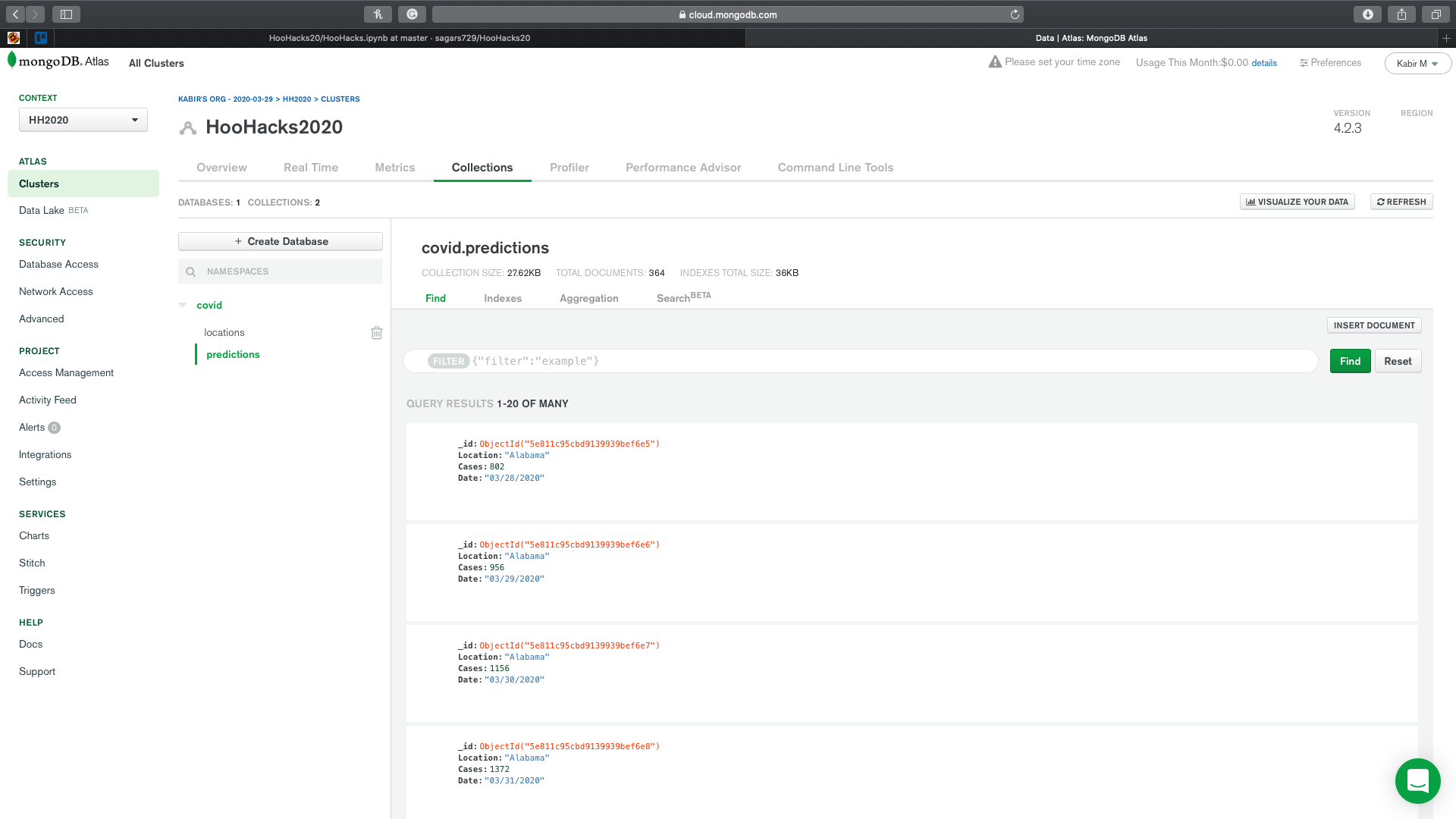This screenshot has width=1456, height=819.
Task: Click the browser page reload icon
Action: 1015,14
